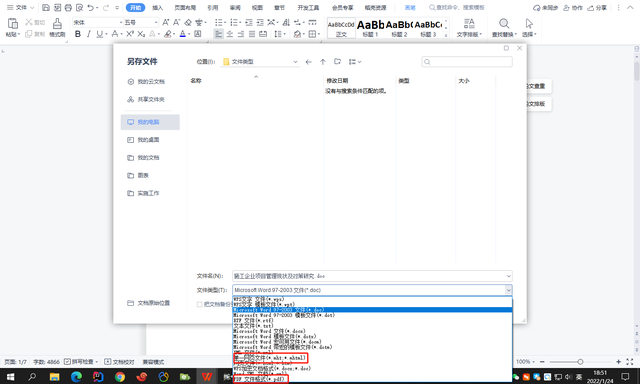Click the Text Layout tool icon
640x384 pixels.
pyautogui.click(x=469, y=24)
